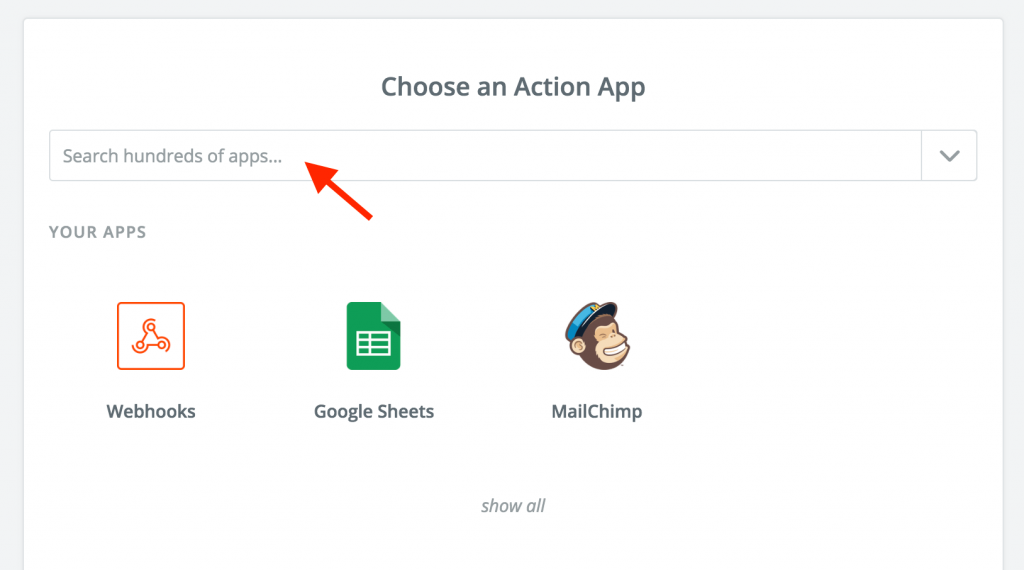This screenshot has width=1024, height=570.
Task: Click the folded corner of Sheets icon
Action: [391, 311]
